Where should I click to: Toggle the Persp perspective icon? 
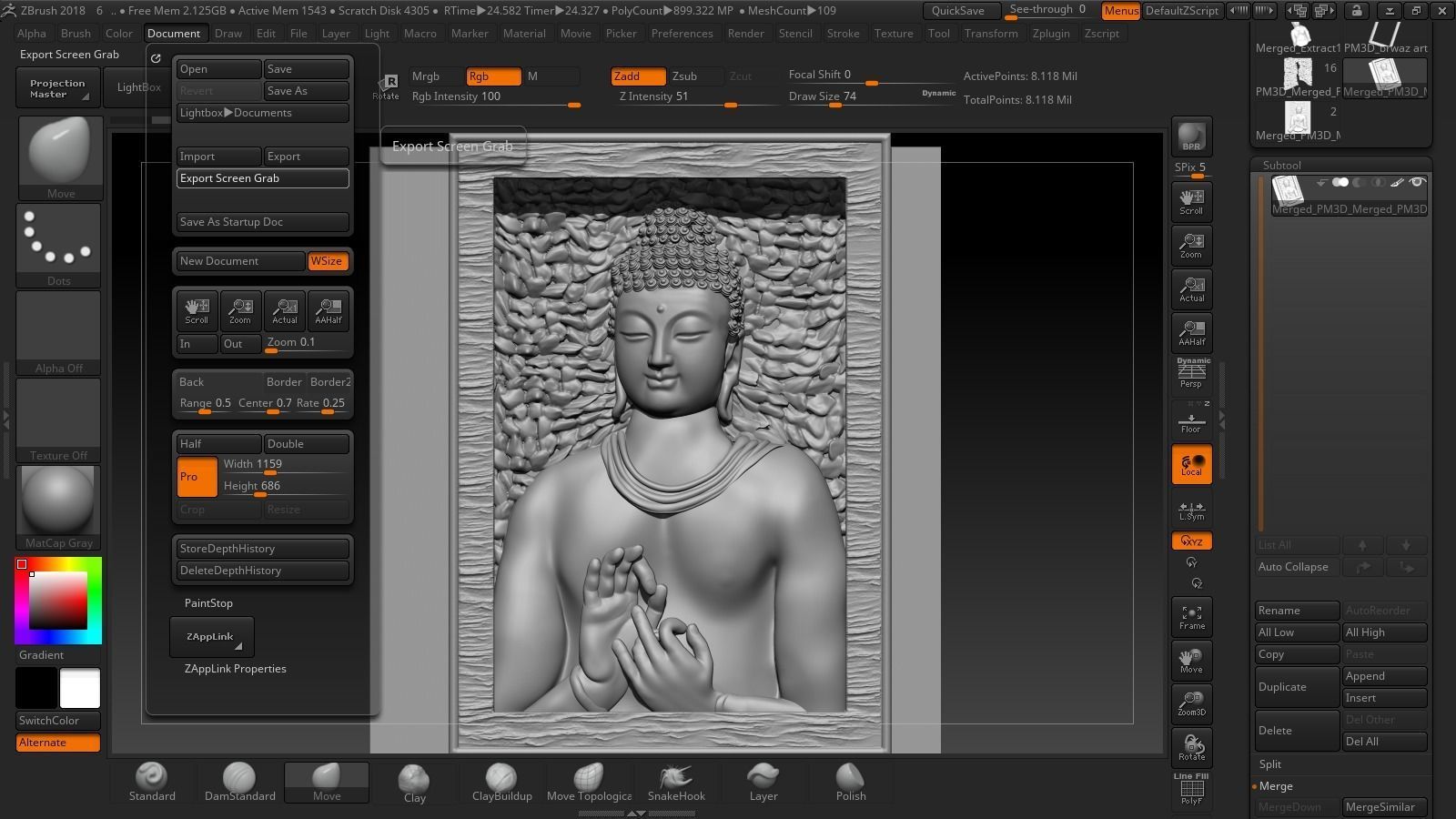coord(1191,373)
